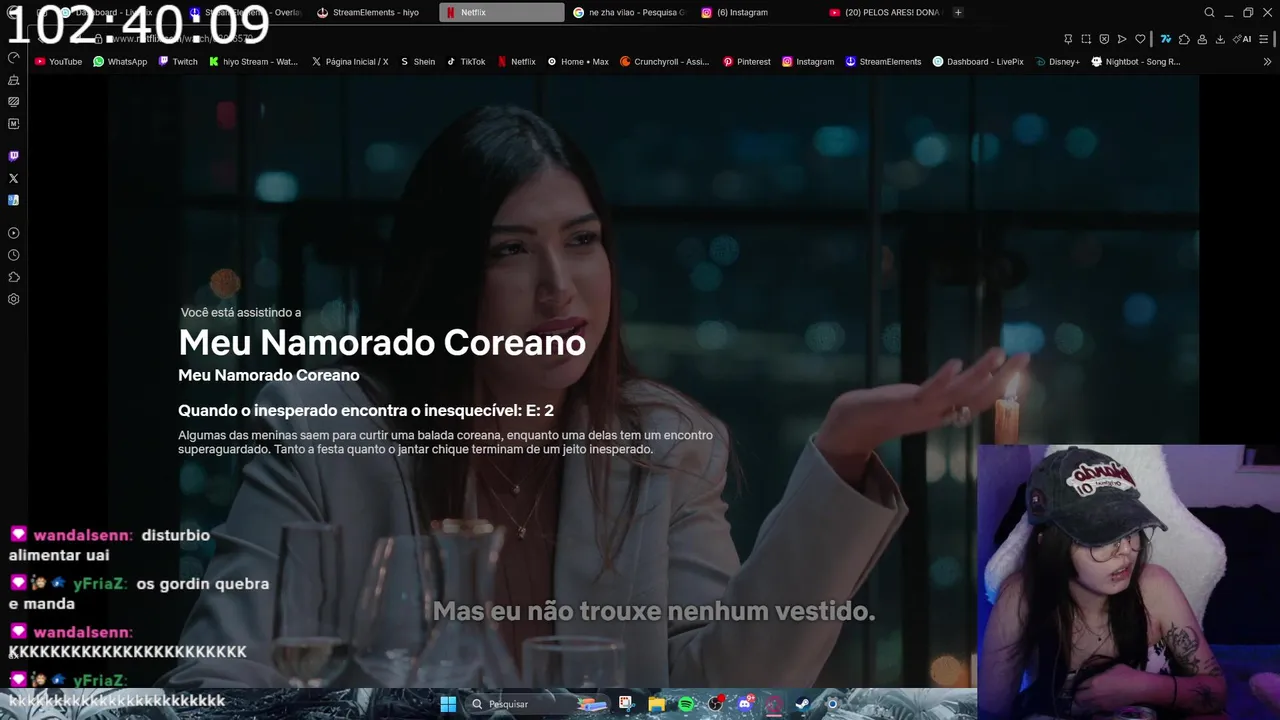Open the Twitch panel in Opera sidebar
1280x720 pixels.
click(13, 156)
